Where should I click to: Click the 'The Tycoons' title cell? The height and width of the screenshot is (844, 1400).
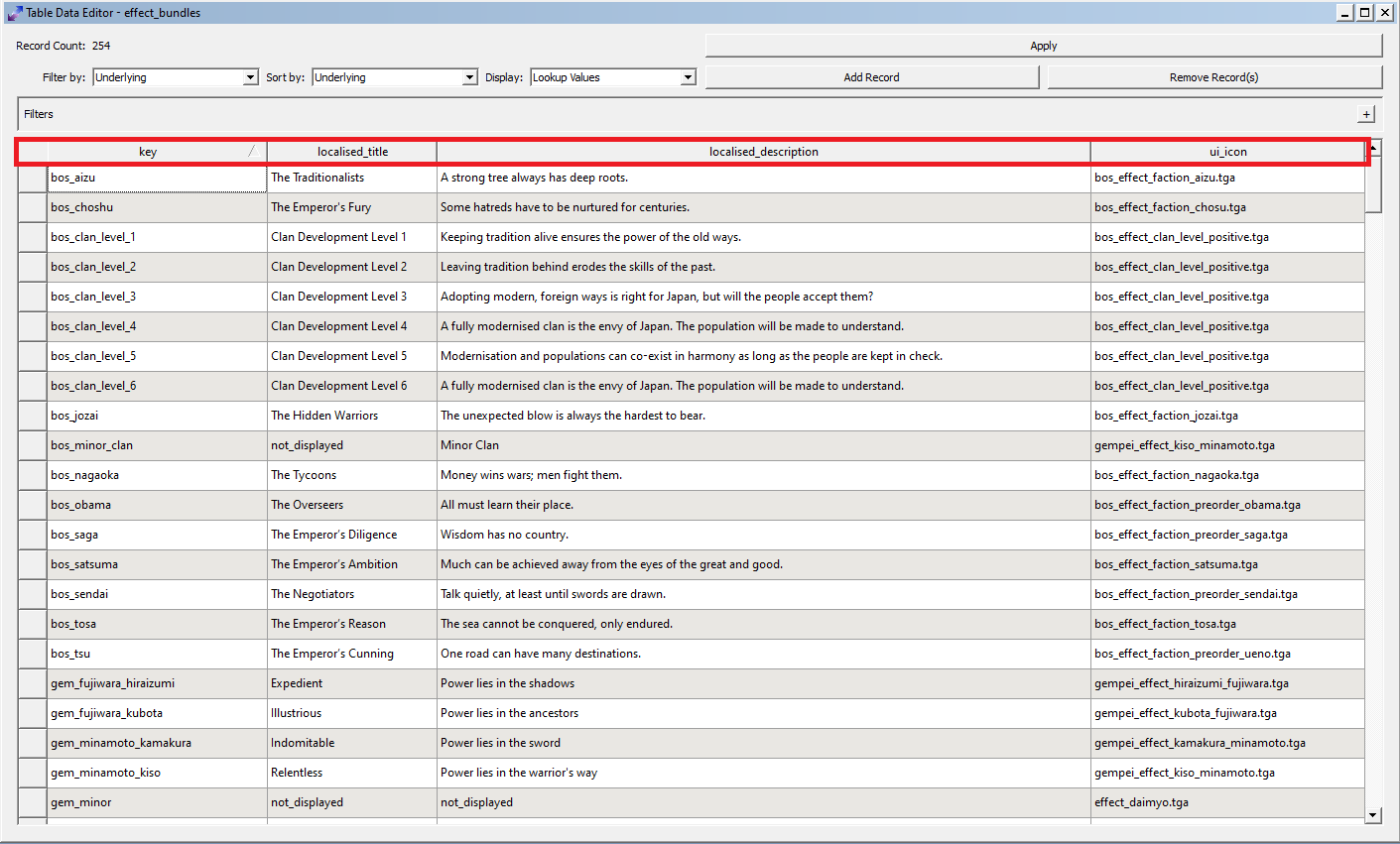pyautogui.click(x=351, y=475)
